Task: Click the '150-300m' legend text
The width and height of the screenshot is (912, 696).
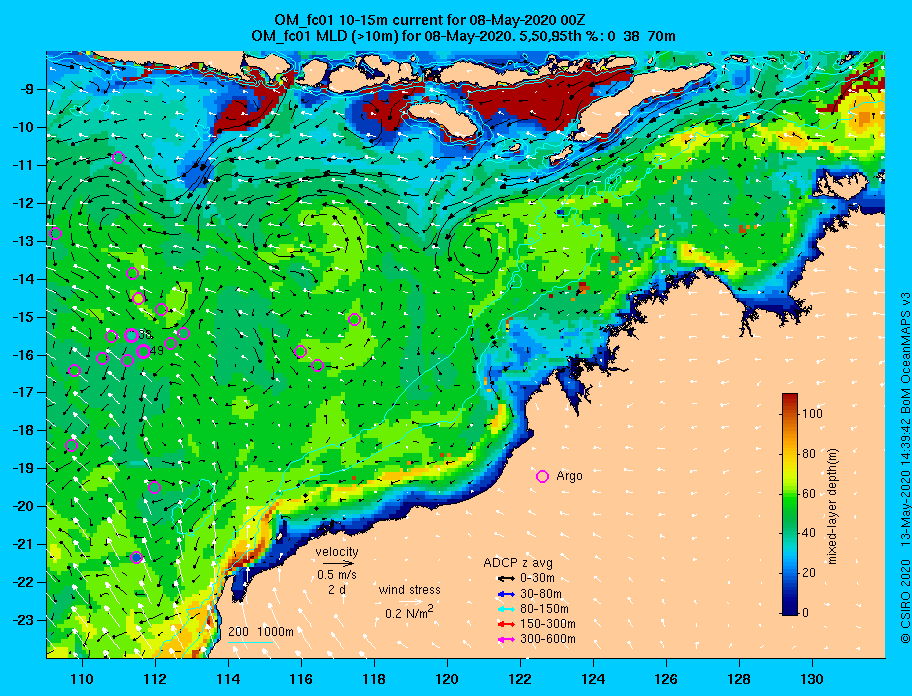Action: tap(547, 624)
